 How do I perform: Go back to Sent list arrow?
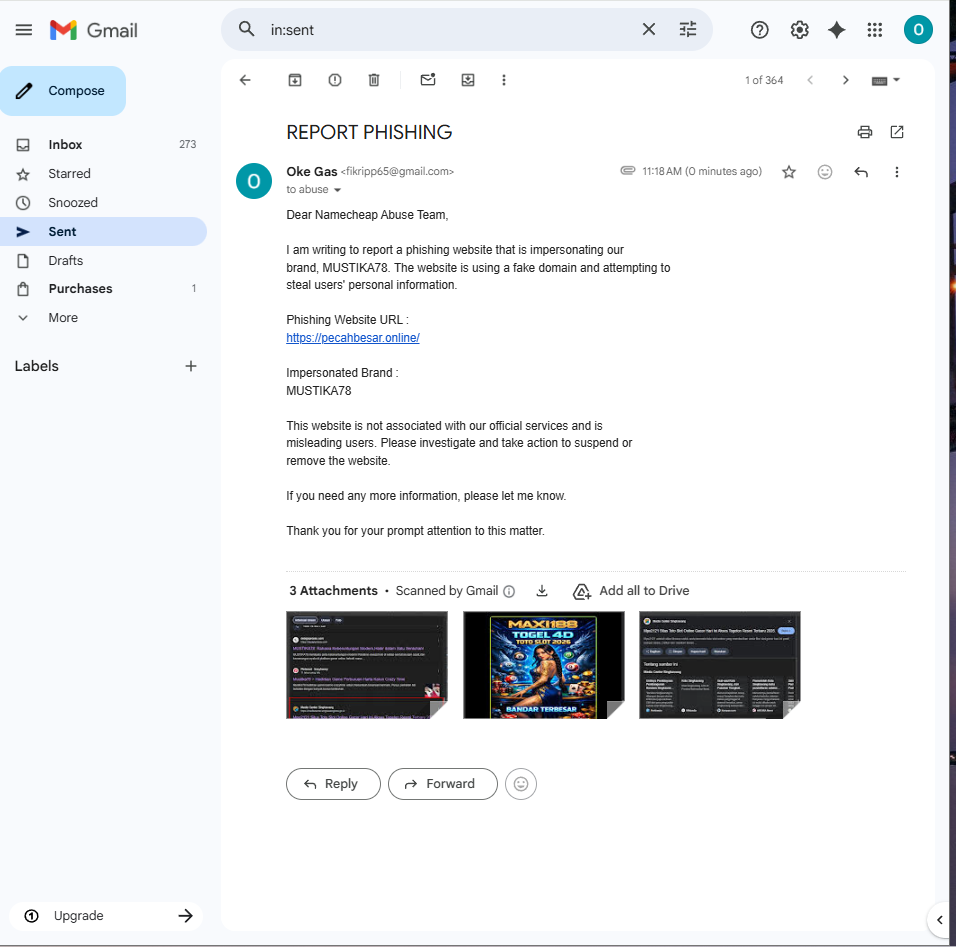[245, 80]
